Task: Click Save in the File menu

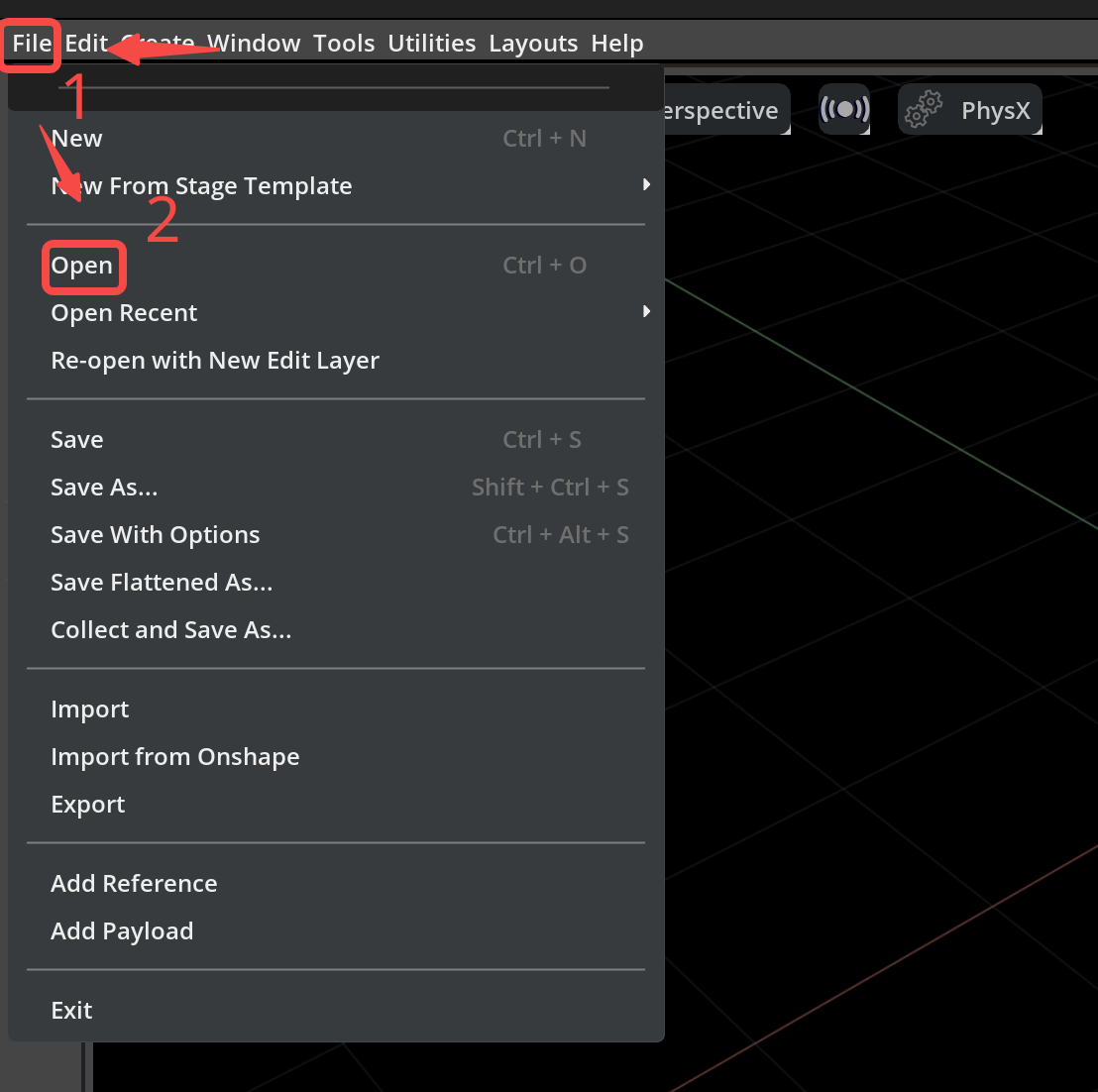Action: tap(336, 440)
